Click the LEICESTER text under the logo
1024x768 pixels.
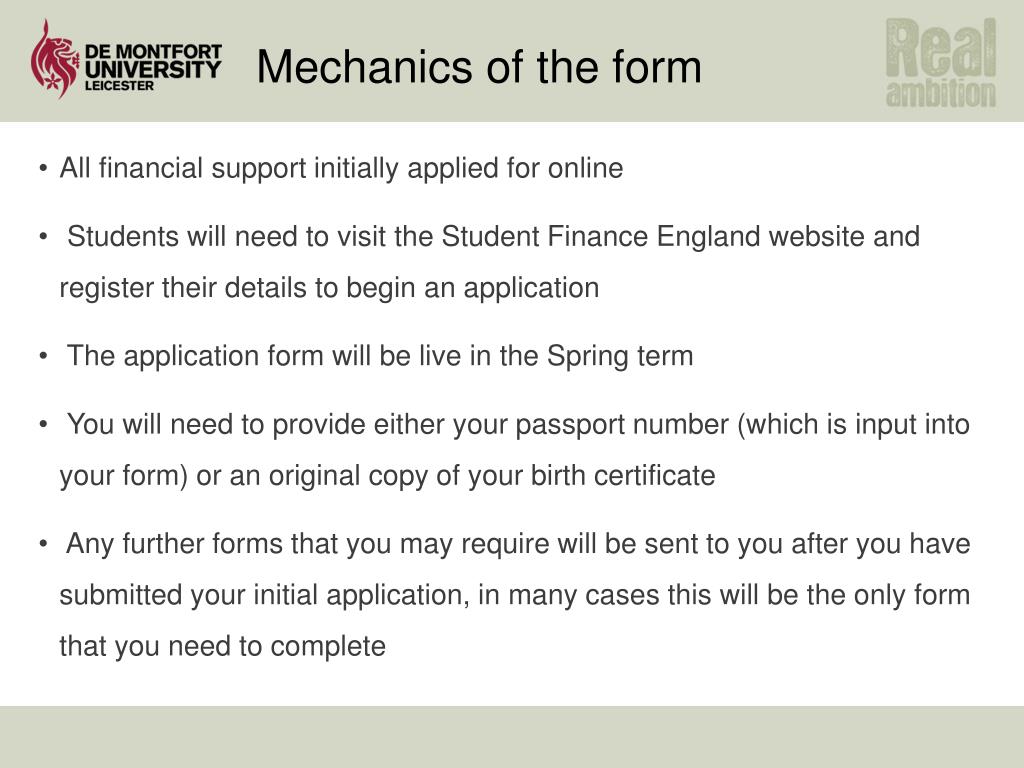click(x=119, y=86)
